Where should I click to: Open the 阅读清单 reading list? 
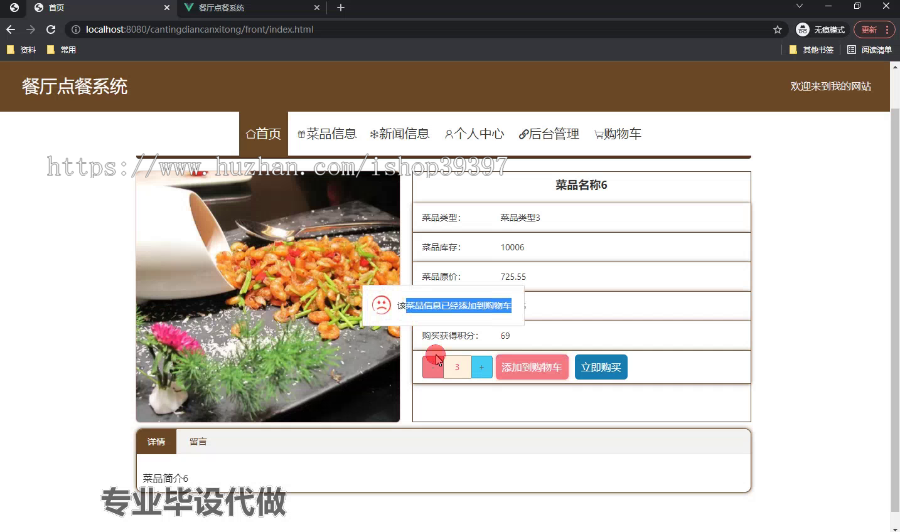[x=869, y=50]
